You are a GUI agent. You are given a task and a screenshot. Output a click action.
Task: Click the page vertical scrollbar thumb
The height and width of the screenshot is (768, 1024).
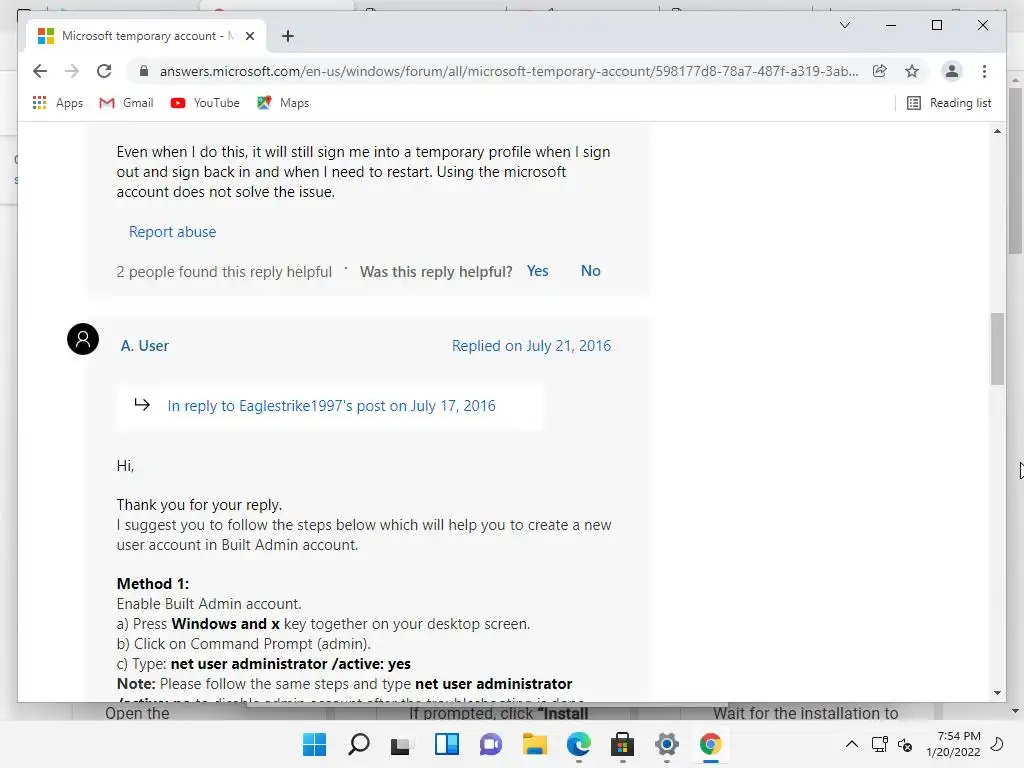997,349
